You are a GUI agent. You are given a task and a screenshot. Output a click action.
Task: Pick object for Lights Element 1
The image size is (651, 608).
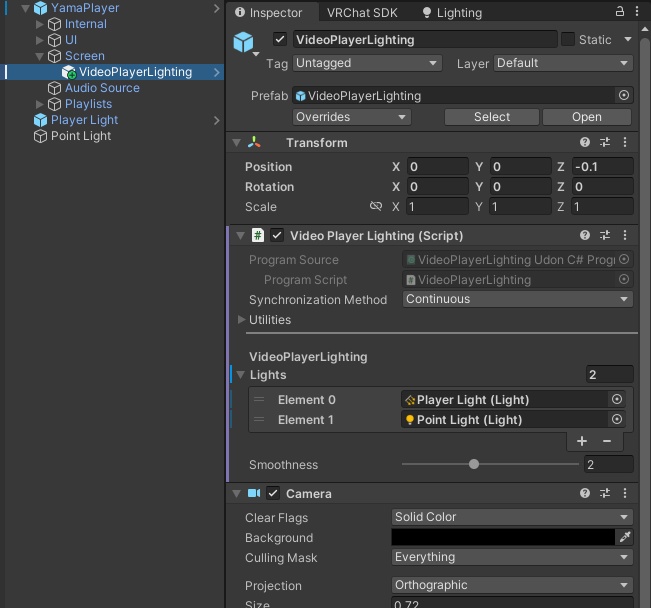(x=617, y=419)
